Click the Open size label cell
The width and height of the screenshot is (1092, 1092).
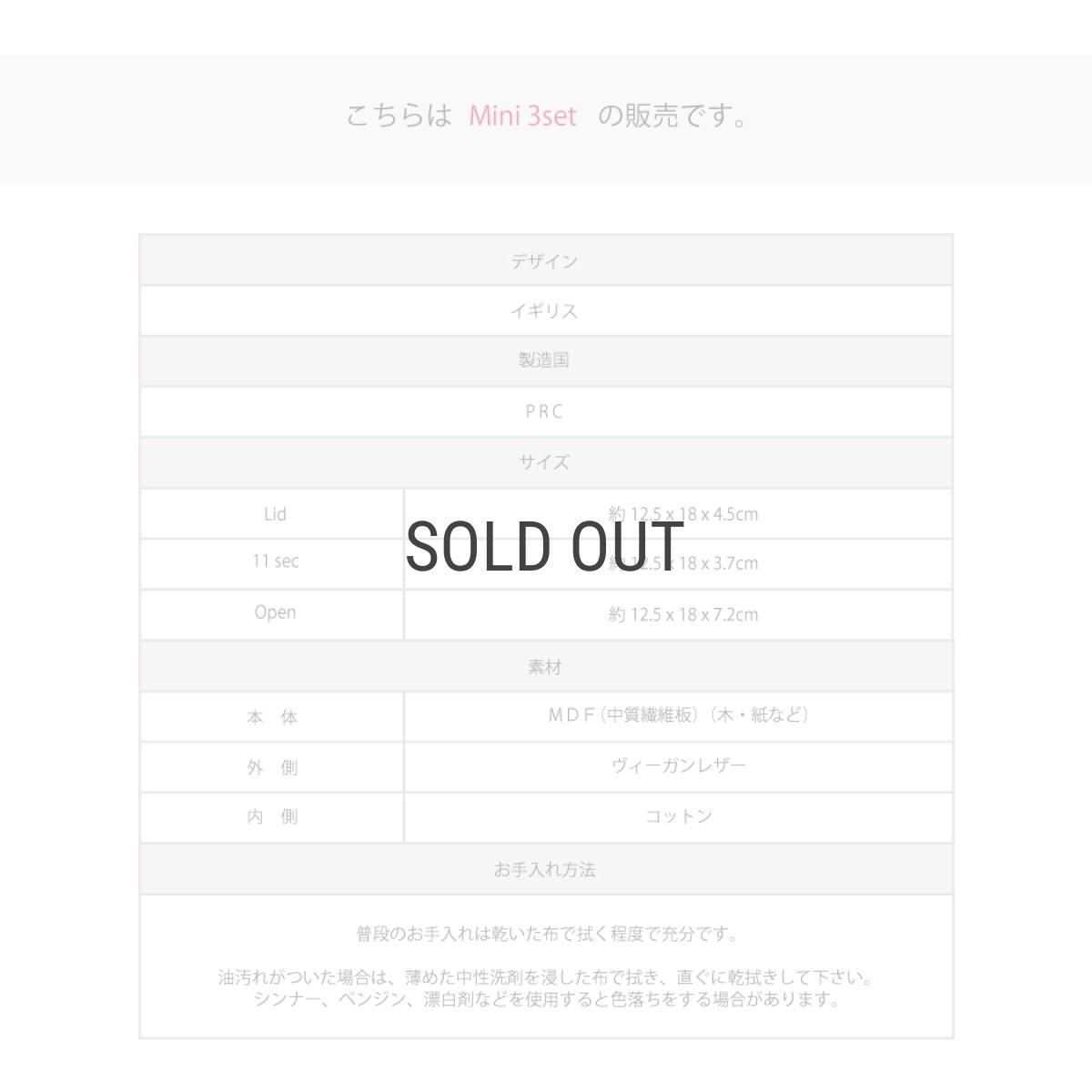pos(273,614)
